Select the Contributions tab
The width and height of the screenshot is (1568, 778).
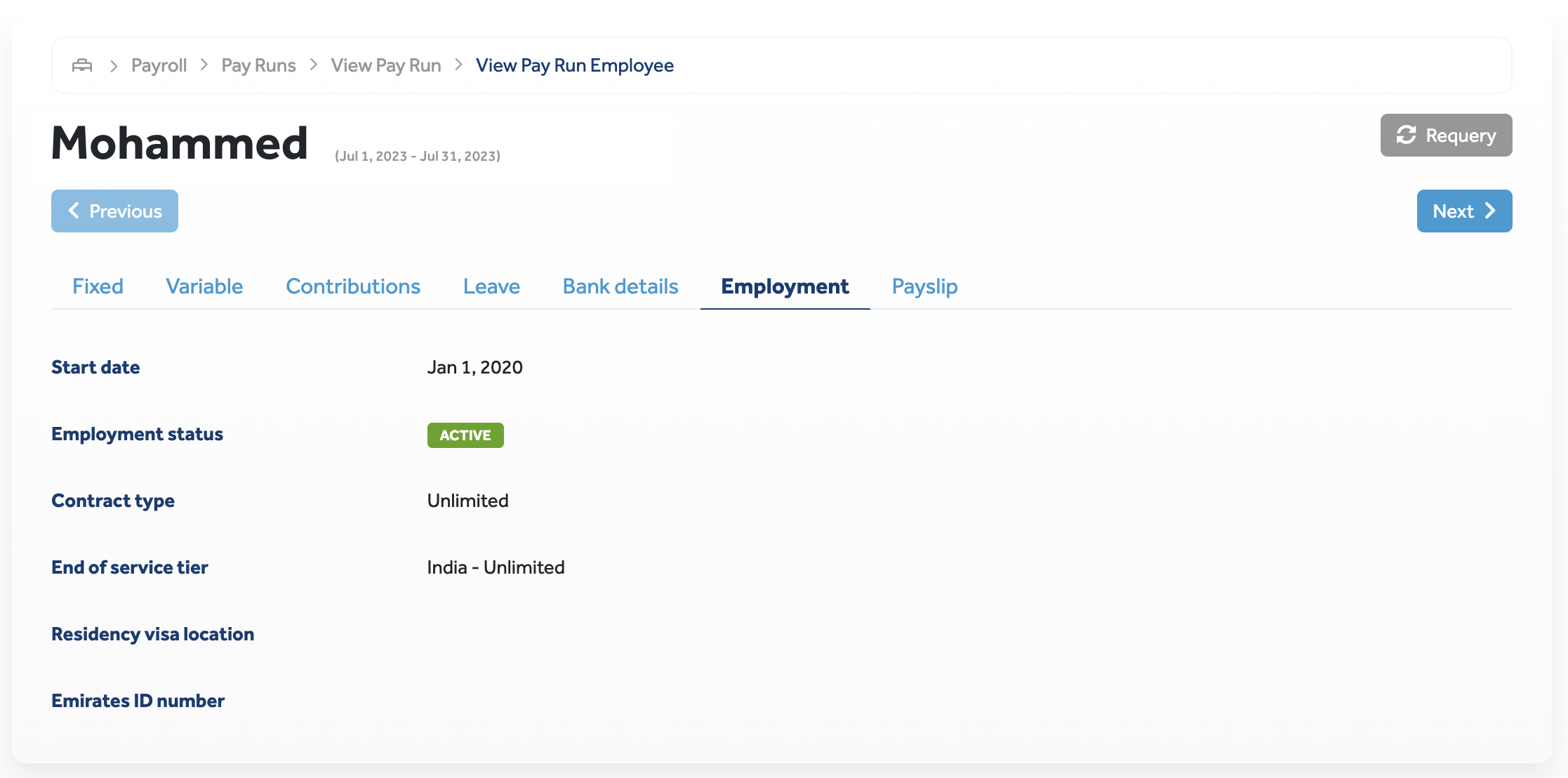click(353, 286)
